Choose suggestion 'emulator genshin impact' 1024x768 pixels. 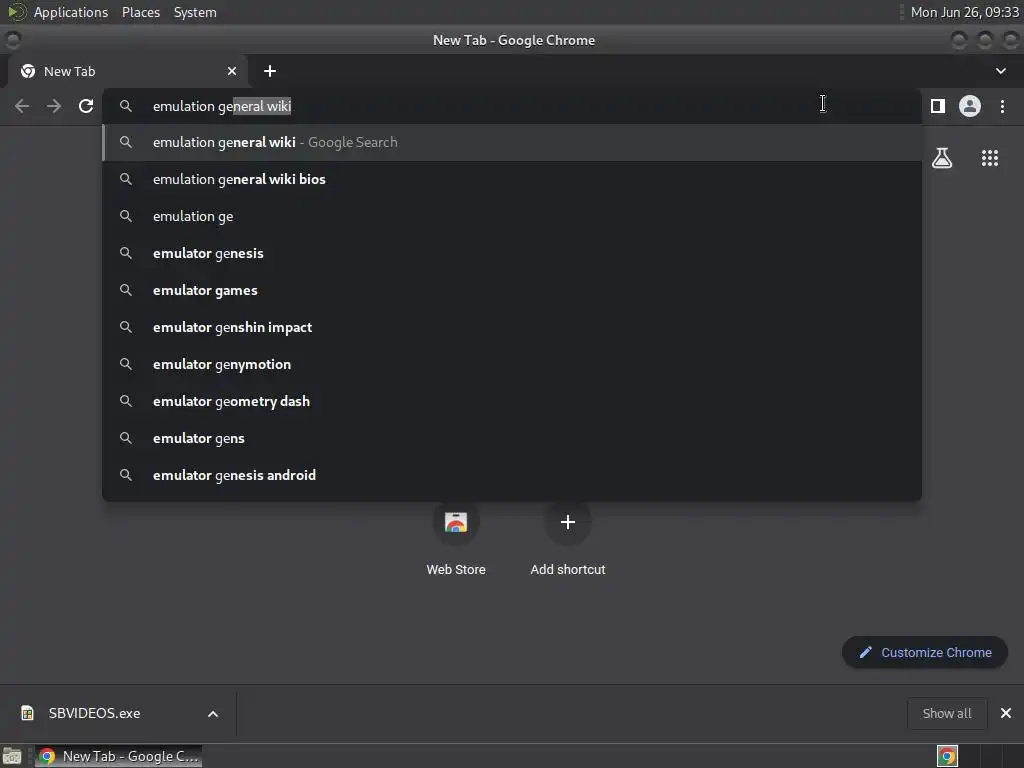512,327
